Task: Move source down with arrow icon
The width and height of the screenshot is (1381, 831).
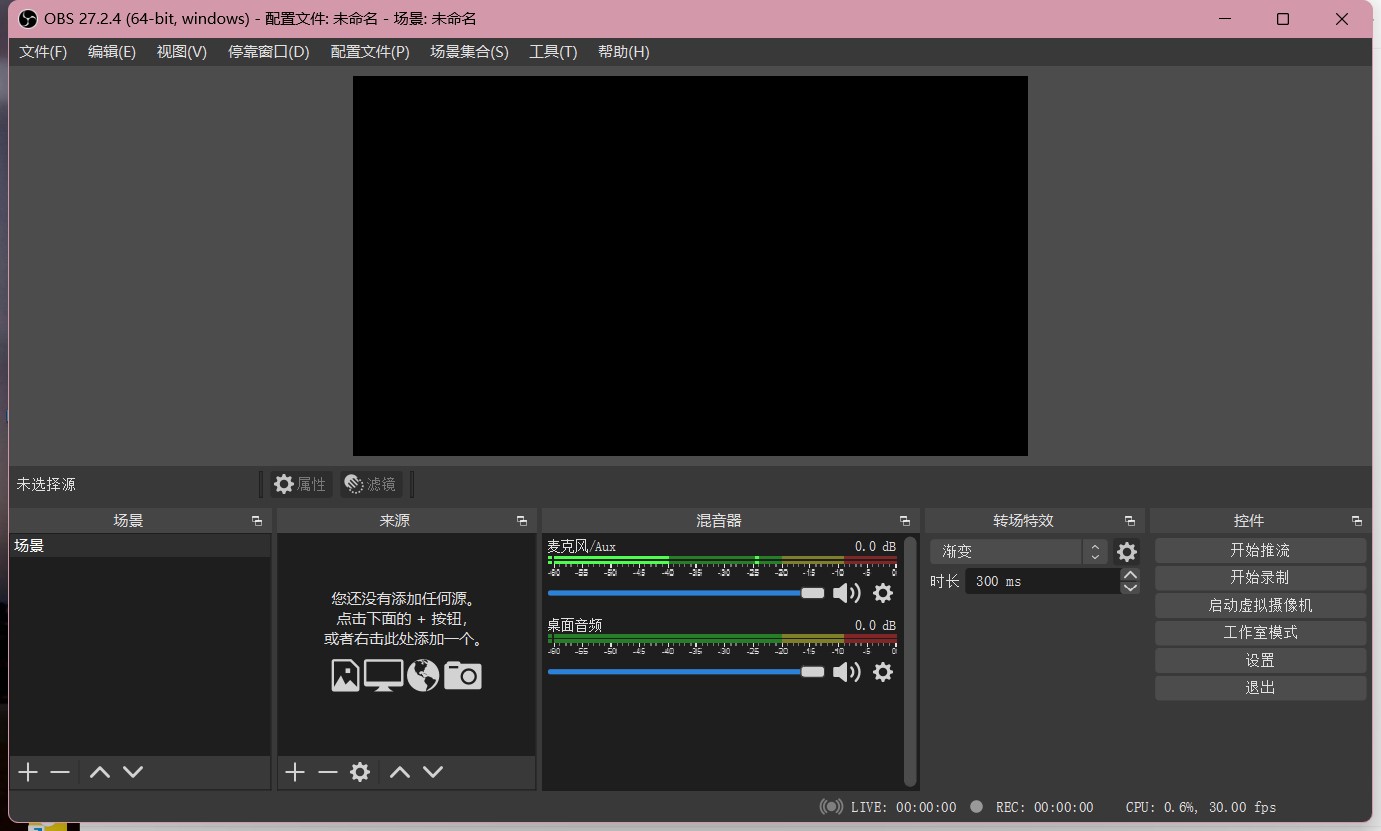Action: coord(433,772)
